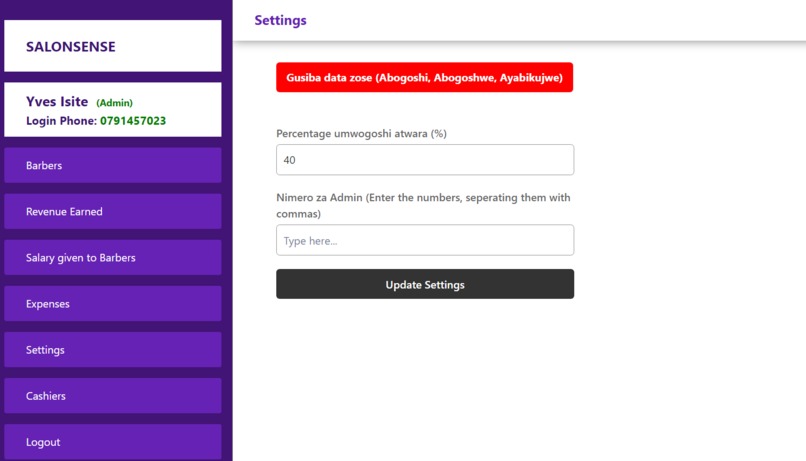
Task: Click the Update Settings button
Action: (425, 284)
